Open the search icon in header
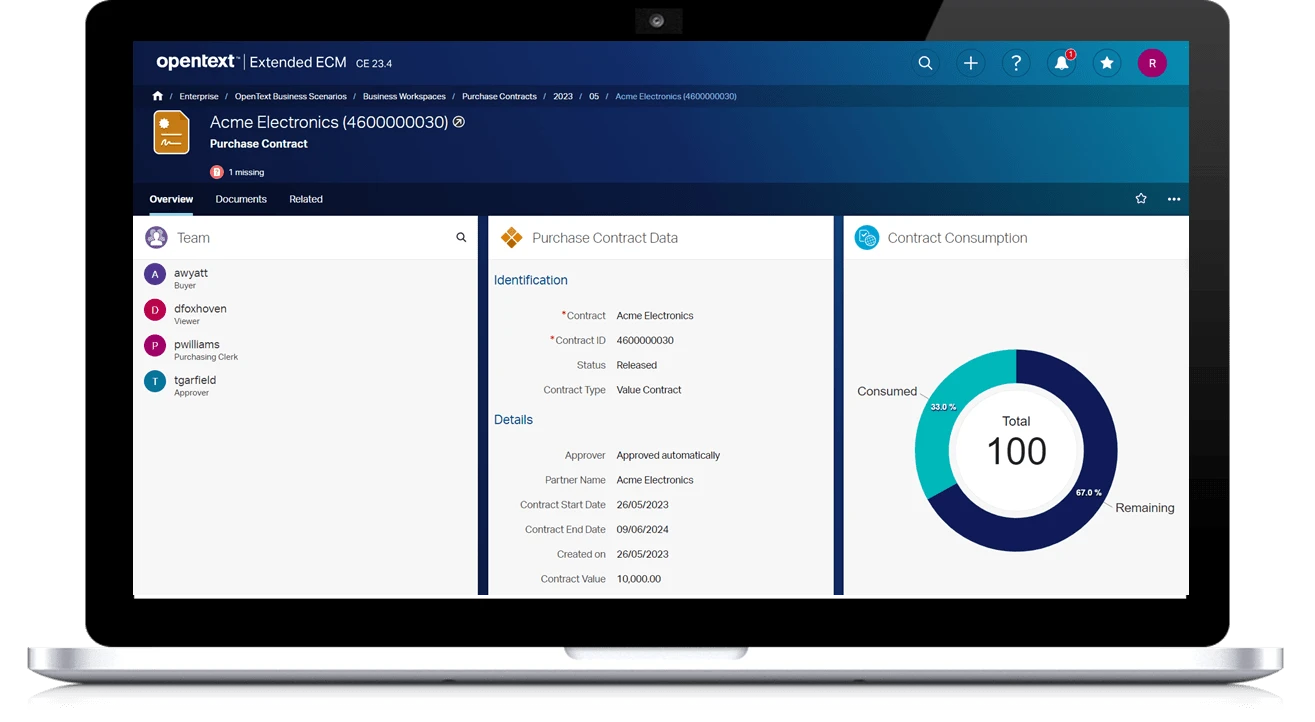Viewport: 1315px width, 722px height. 925,63
